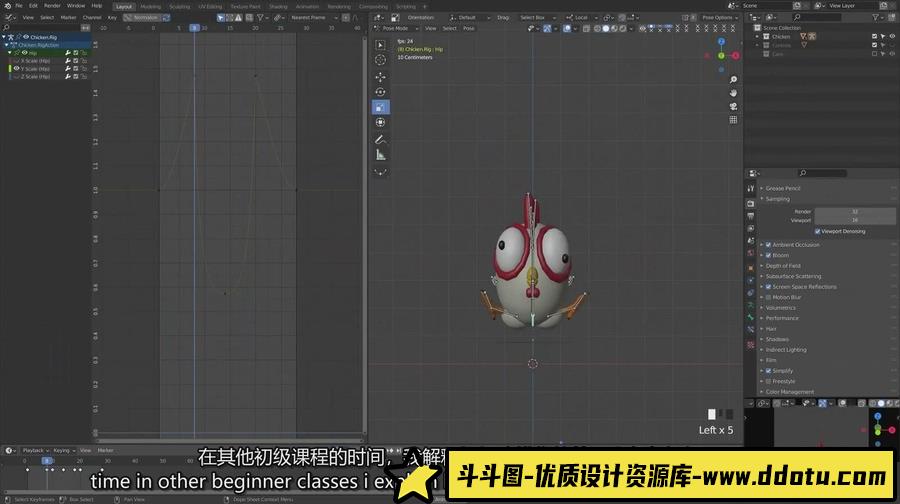900x504 pixels.
Task: Click the blue Z axis gizmo ball
Action: pos(721,42)
